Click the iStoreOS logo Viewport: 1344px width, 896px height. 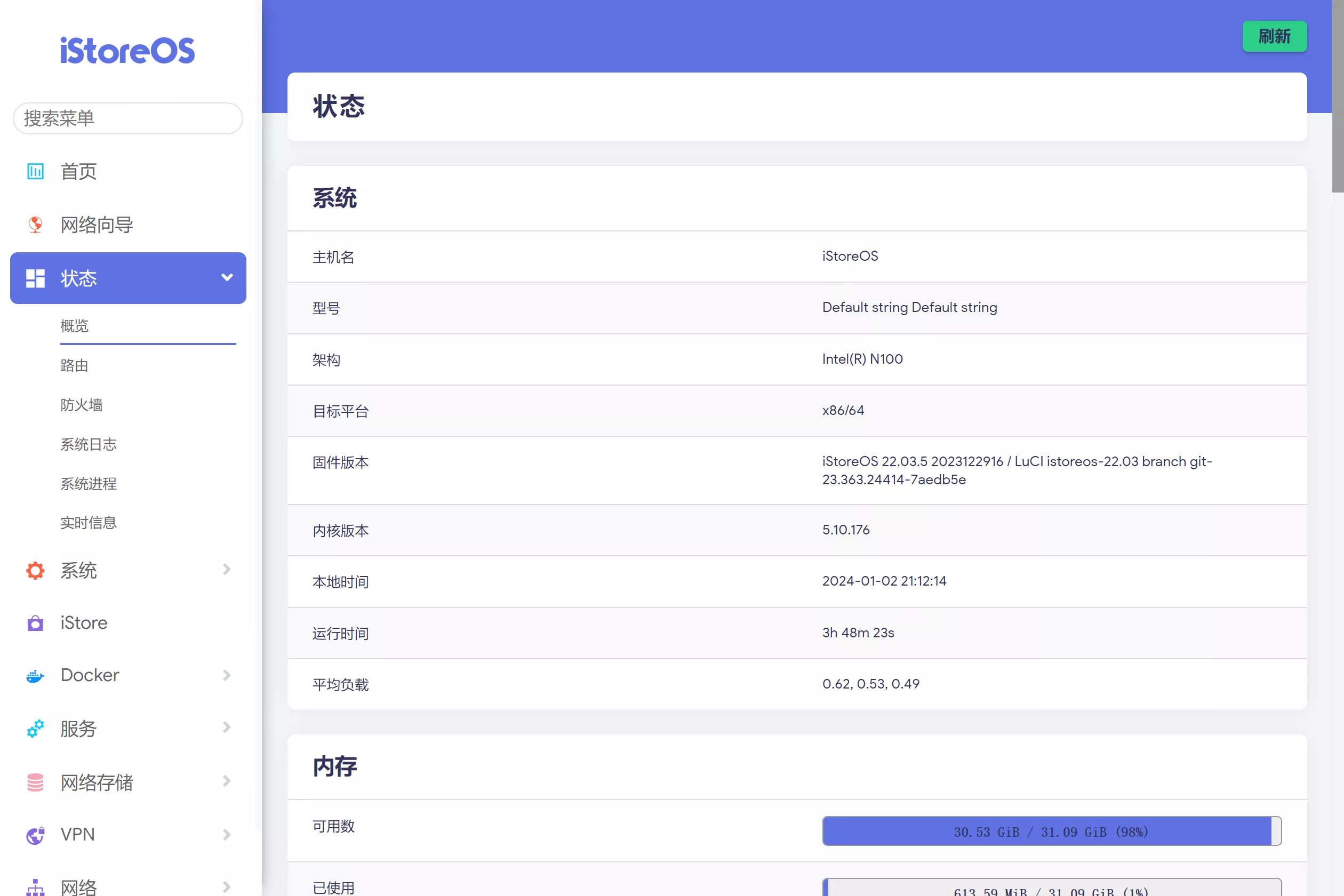pos(127,50)
